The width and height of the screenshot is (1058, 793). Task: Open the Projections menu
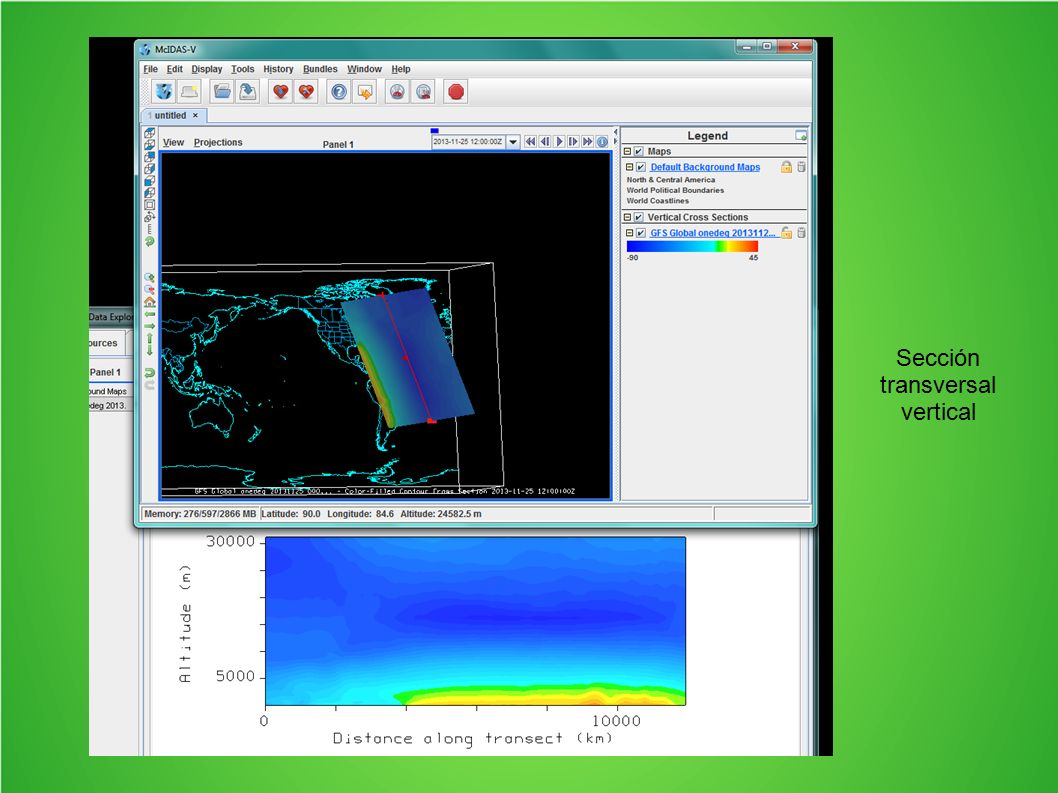point(218,142)
